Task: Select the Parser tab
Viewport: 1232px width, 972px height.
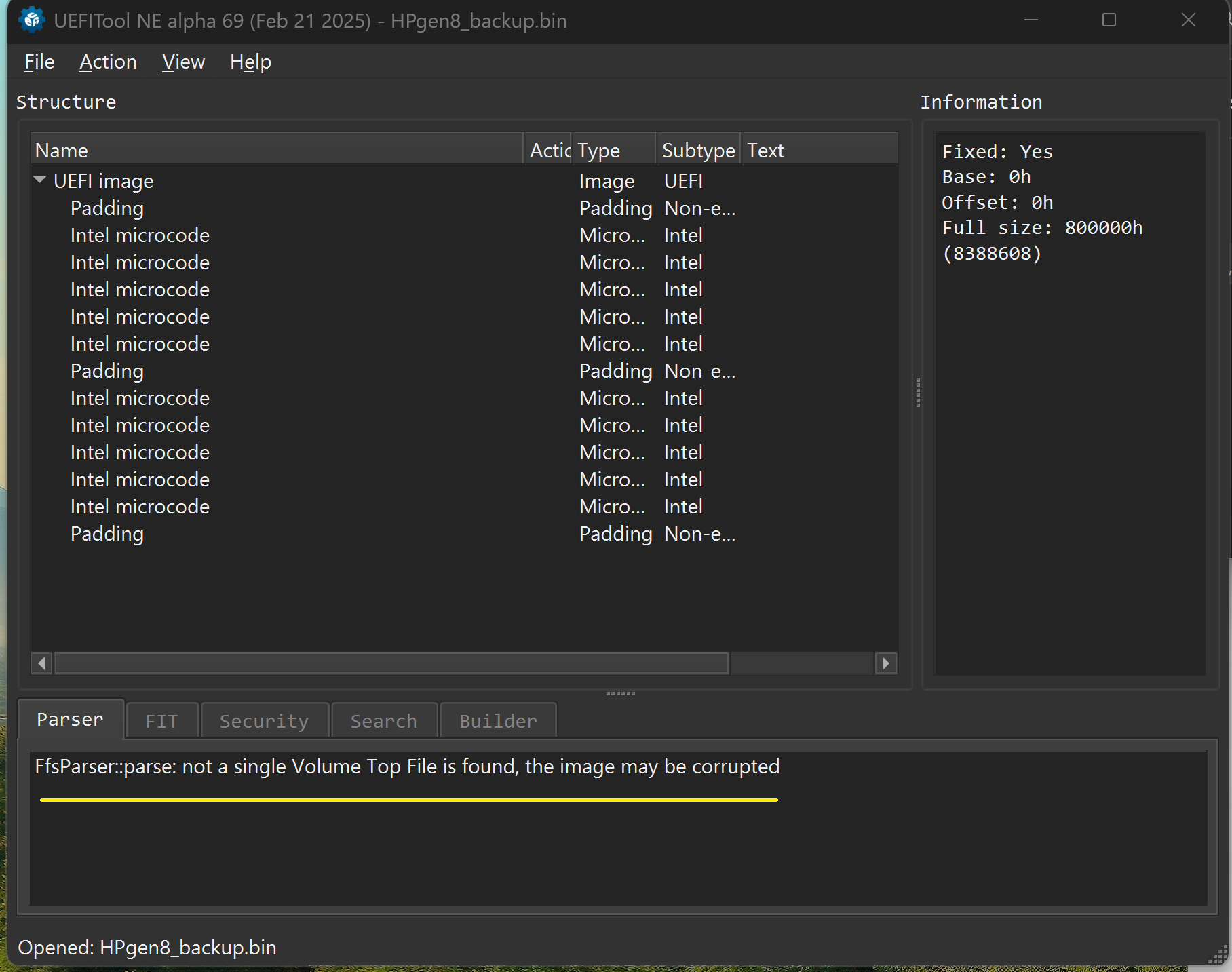Action: [70, 719]
